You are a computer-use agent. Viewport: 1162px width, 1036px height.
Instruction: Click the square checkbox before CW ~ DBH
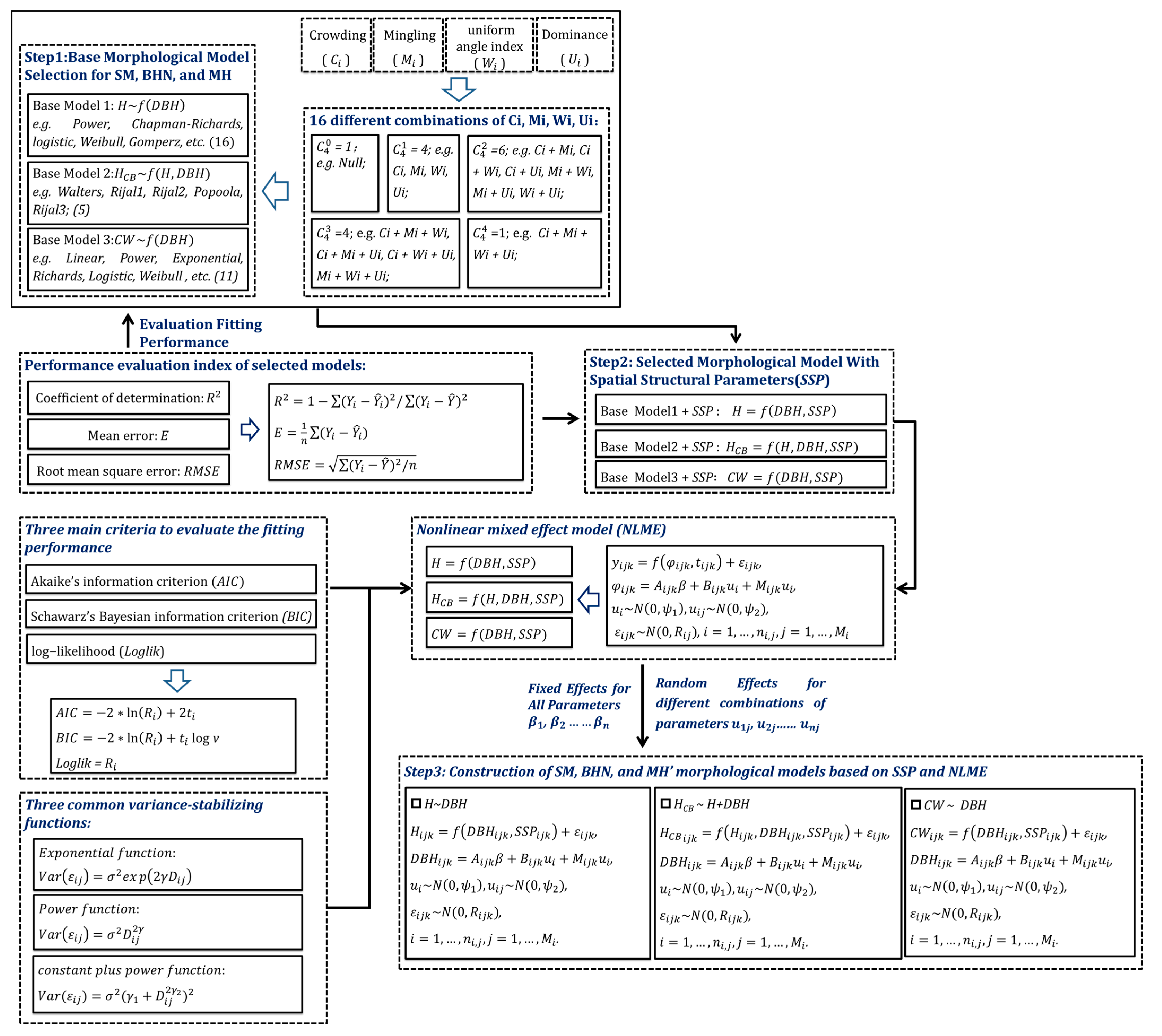[x=916, y=804]
